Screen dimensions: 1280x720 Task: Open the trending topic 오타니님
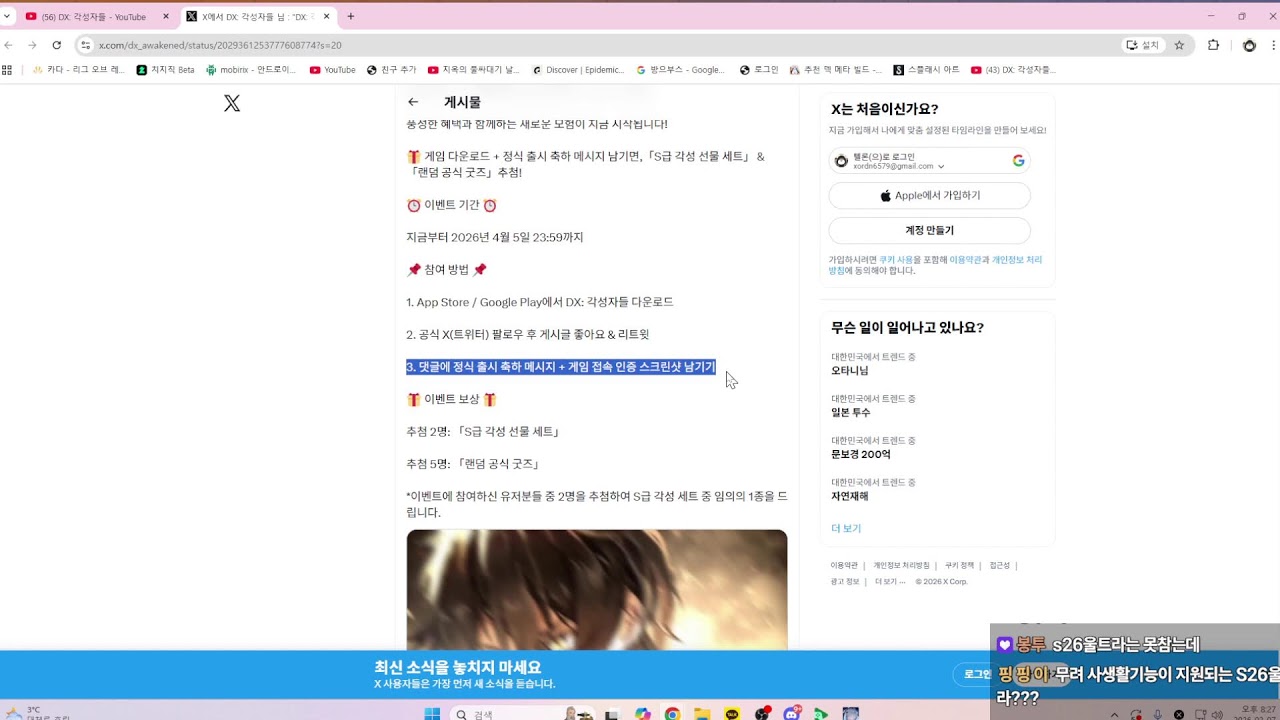click(850, 371)
